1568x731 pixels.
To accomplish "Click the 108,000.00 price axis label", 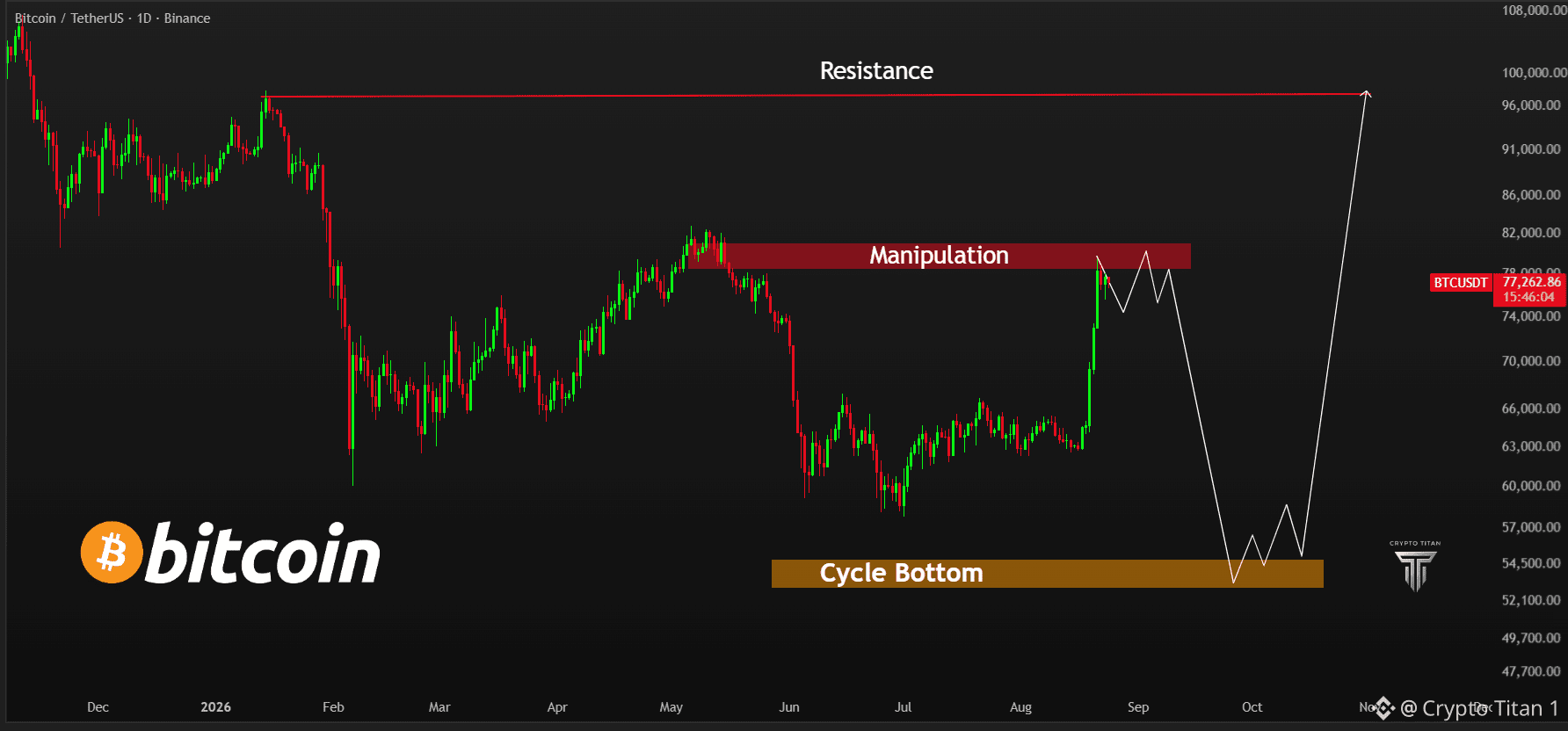I will click(x=1535, y=11).
